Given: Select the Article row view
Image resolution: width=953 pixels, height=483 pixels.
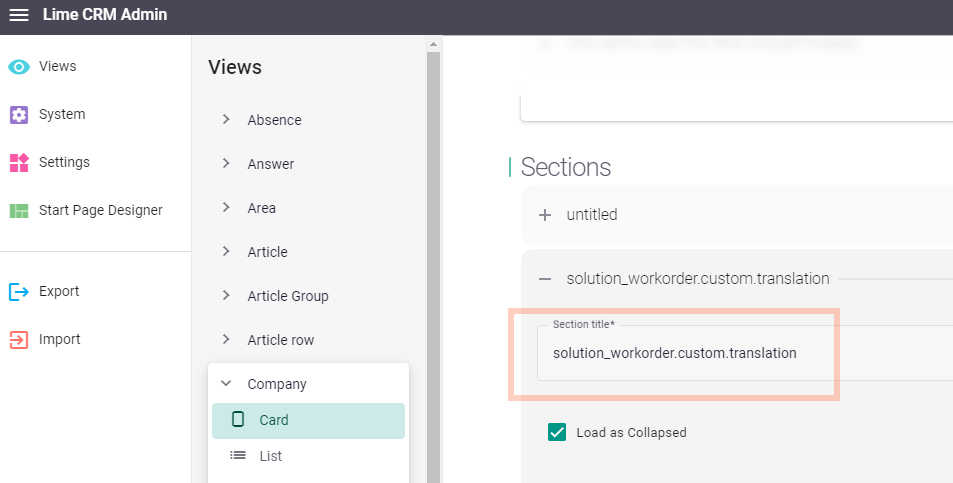Looking at the screenshot, I should 280,340.
